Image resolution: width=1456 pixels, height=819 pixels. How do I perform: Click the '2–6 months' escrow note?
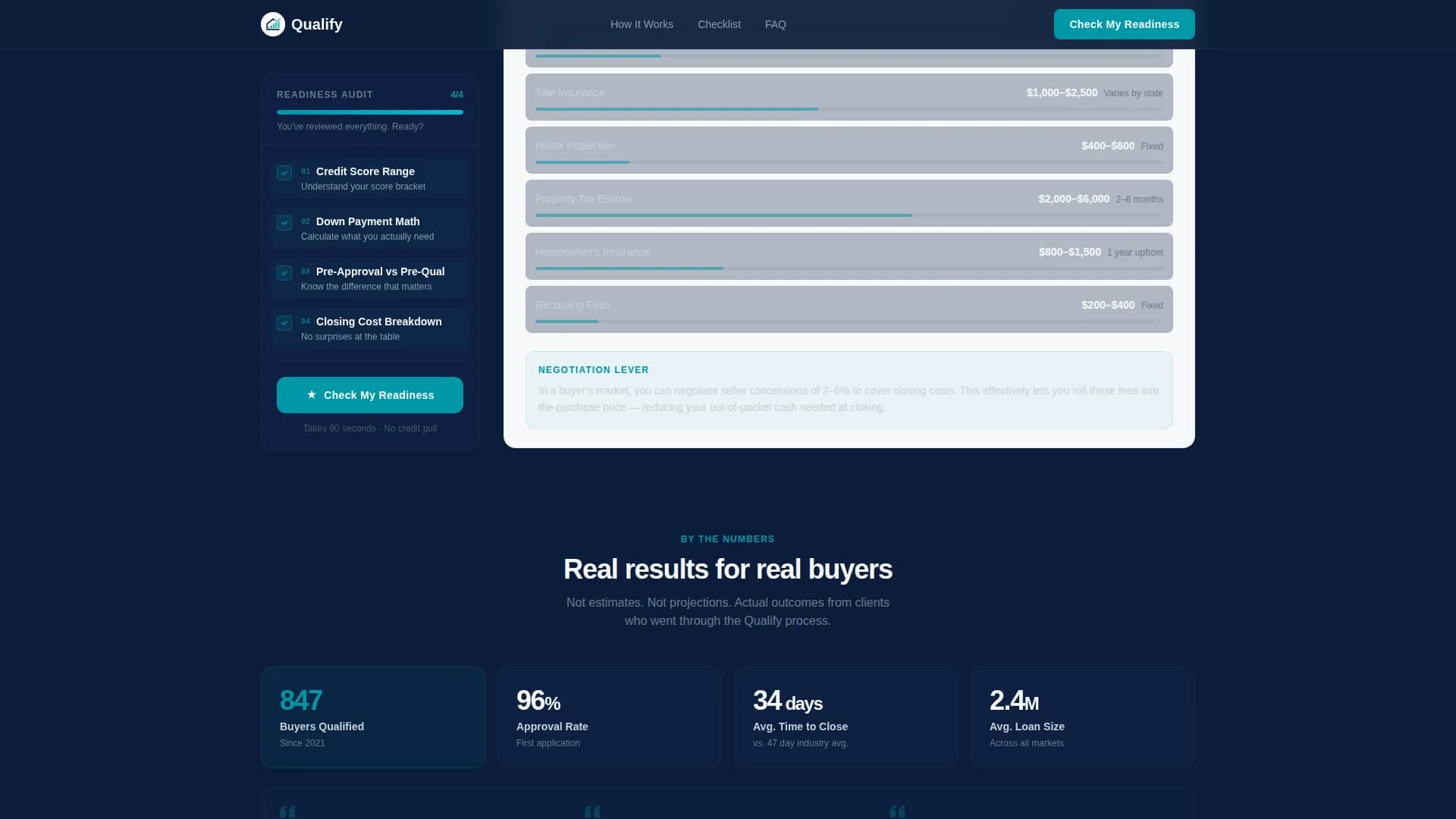1139,199
